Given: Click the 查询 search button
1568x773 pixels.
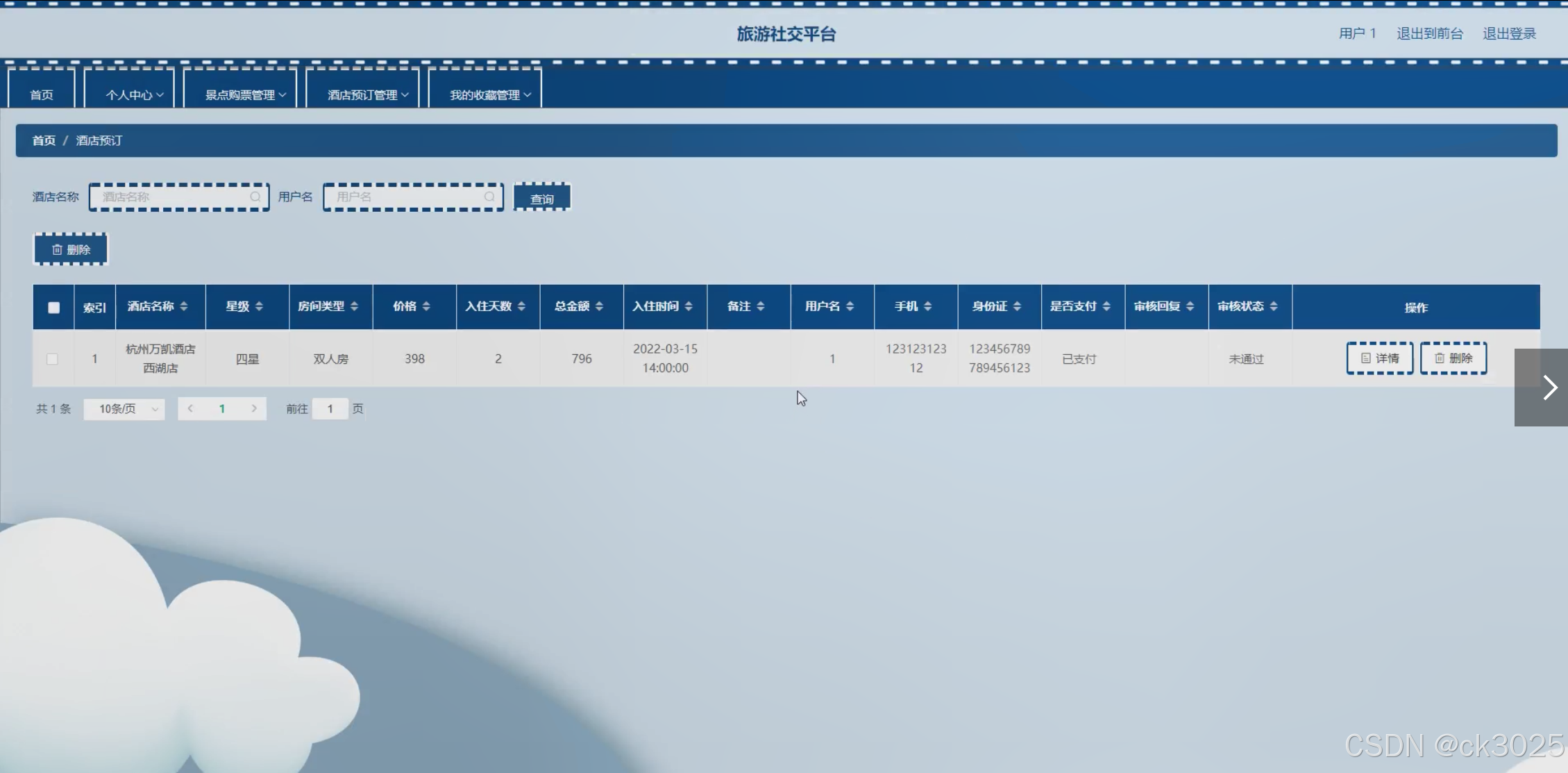Looking at the screenshot, I should point(542,199).
